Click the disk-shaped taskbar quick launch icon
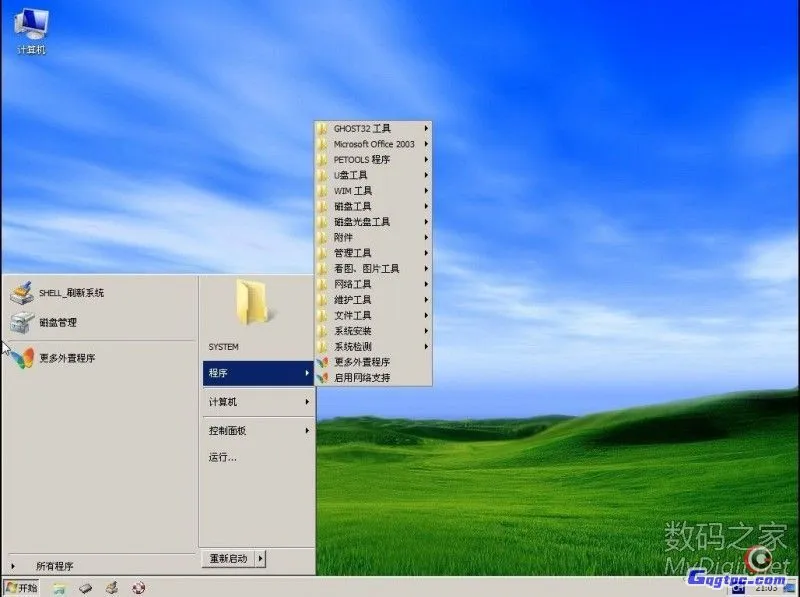Viewport: 800px width, 597px height. click(x=85, y=589)
